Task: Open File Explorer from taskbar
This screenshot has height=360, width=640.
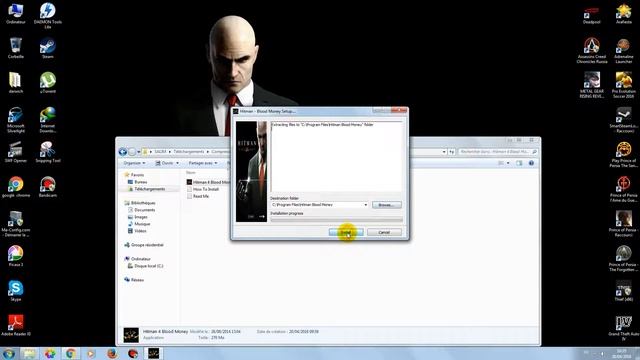Action: point(29,353)
